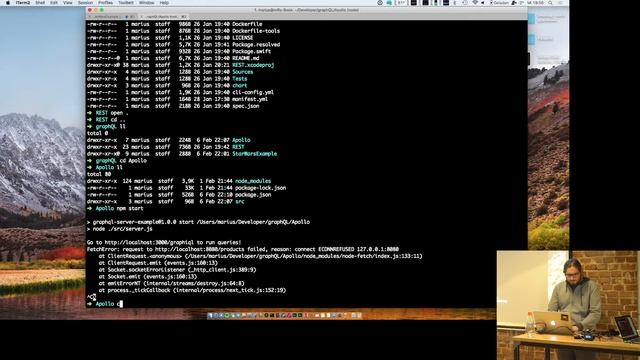The height and width of the screenshot is (360, 640).
Task: Click the localhost:3000/graphiql URL line
Action: (164, 242)
